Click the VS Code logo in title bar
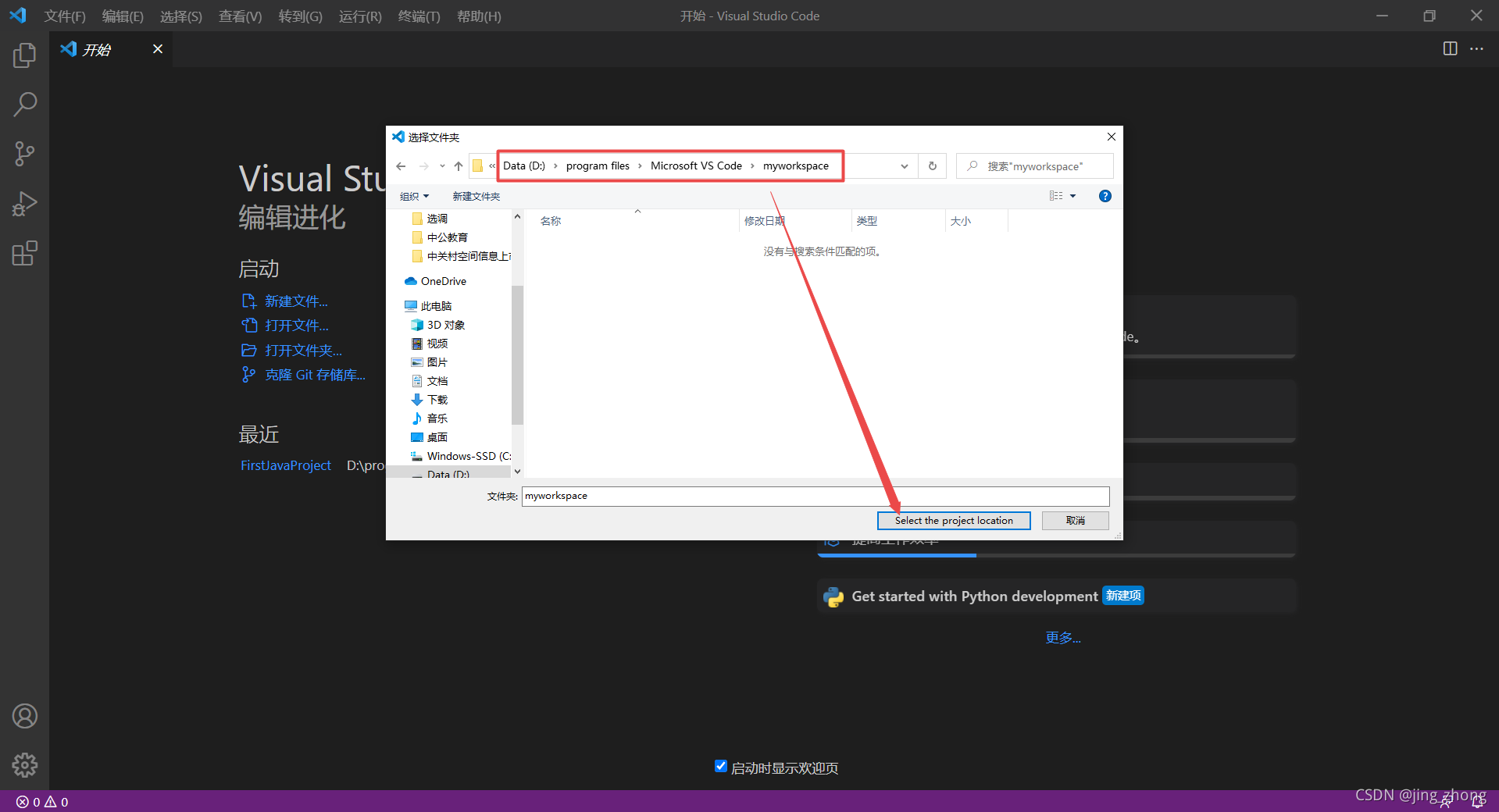 point(17,16)
